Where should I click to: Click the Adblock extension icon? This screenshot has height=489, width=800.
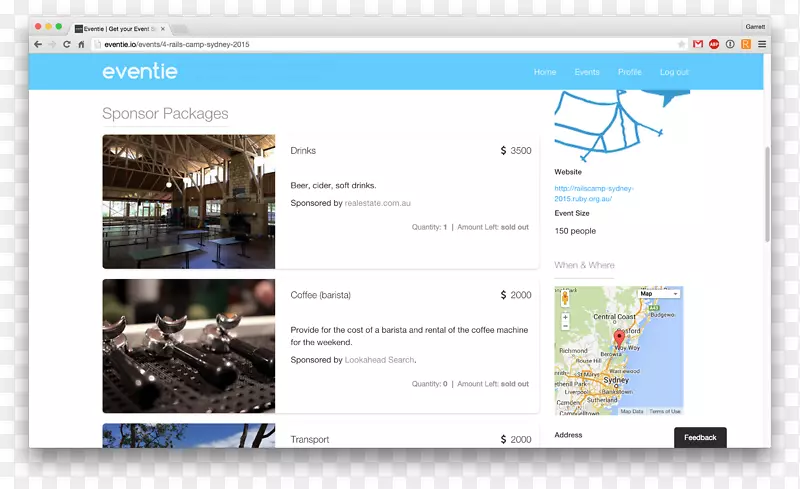[714, 45]
